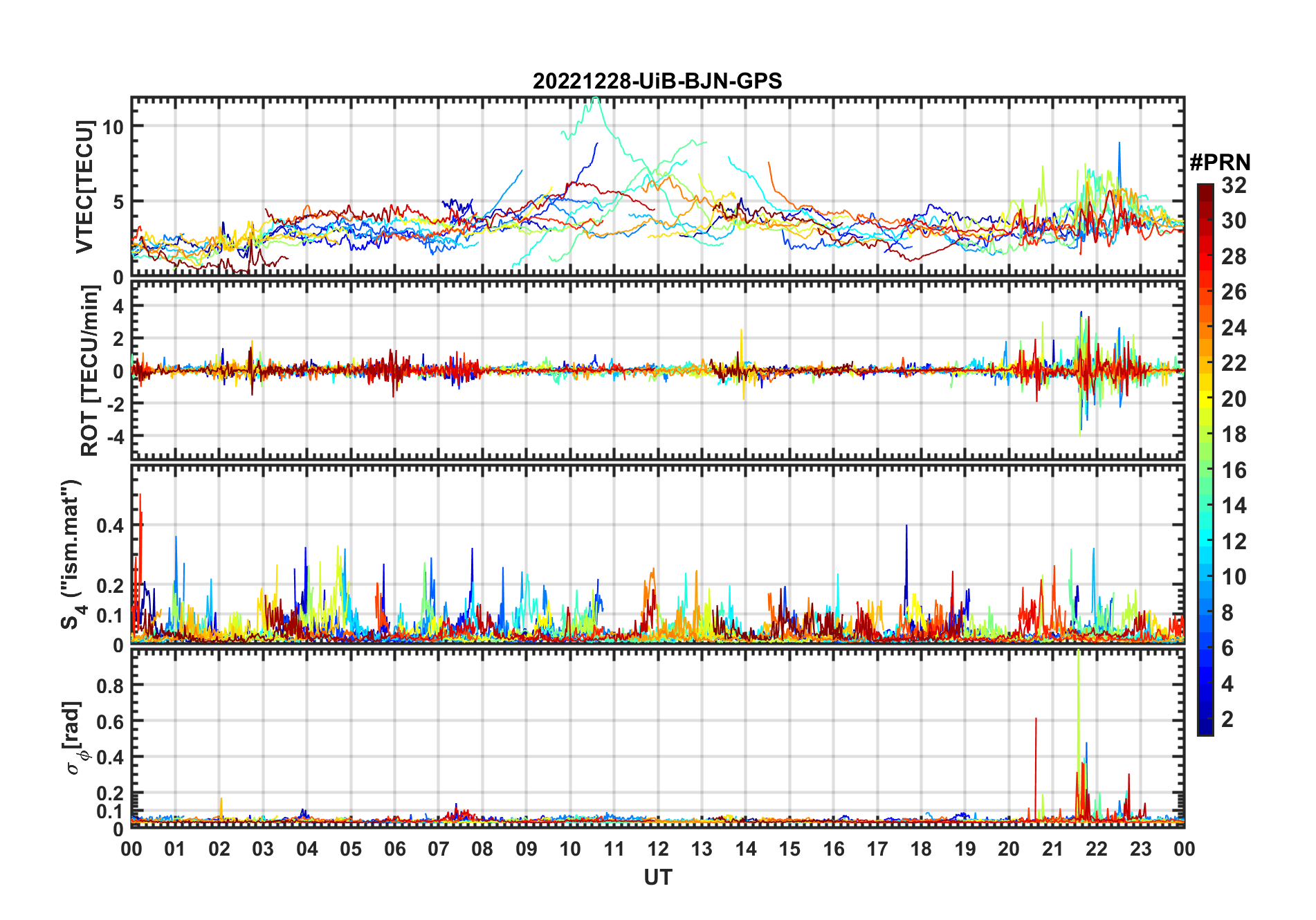This screenshot has width=1316, height=920.
Task: Click colorbar tick label 24
Action: [1234, 327]
